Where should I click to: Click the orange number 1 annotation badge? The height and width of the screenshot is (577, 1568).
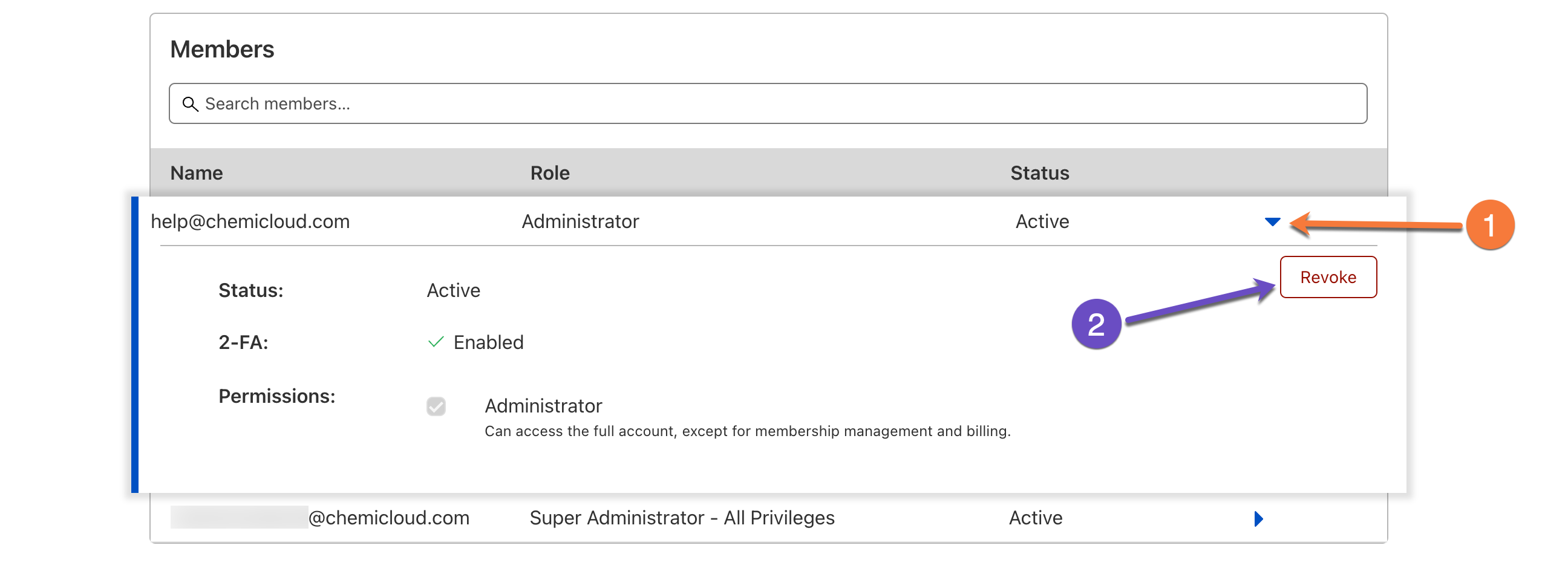pyautogui.click(x=1489, y=225)
